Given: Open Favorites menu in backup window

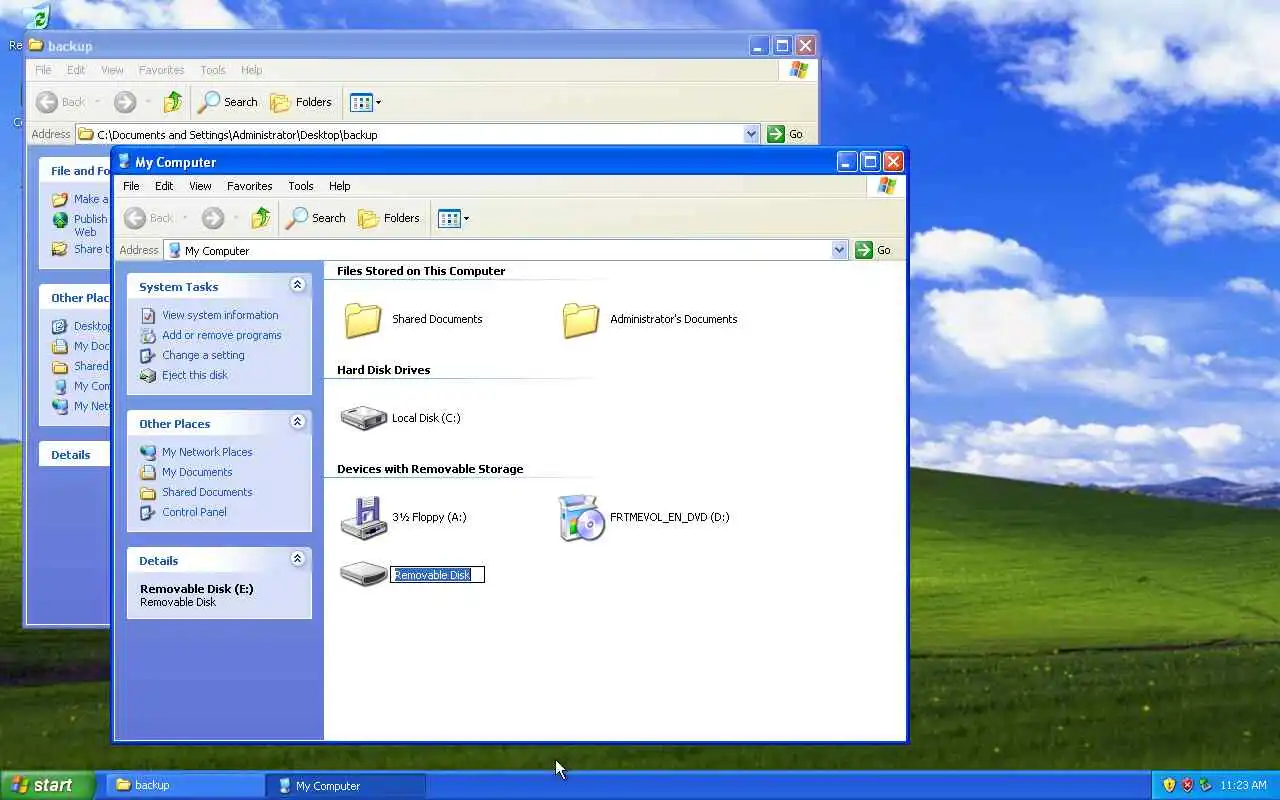Looking at the screenshot, I should pyautogui.click(x=161, y=70).
